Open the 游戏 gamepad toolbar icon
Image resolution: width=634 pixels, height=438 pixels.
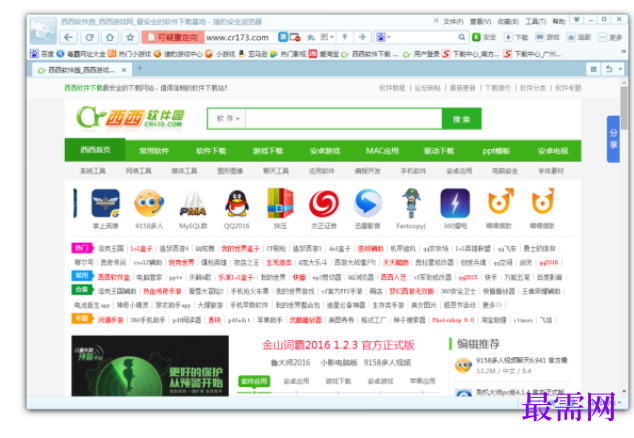point(547,37)
